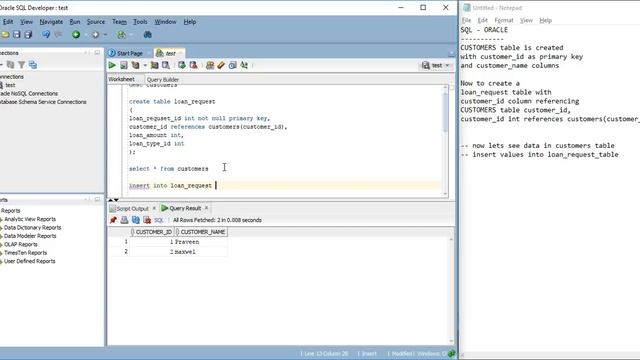Screen dimensions: 640x360
Task: Click the worksheet editor vertical scrollbar
Action: click(x=445, y=140)
